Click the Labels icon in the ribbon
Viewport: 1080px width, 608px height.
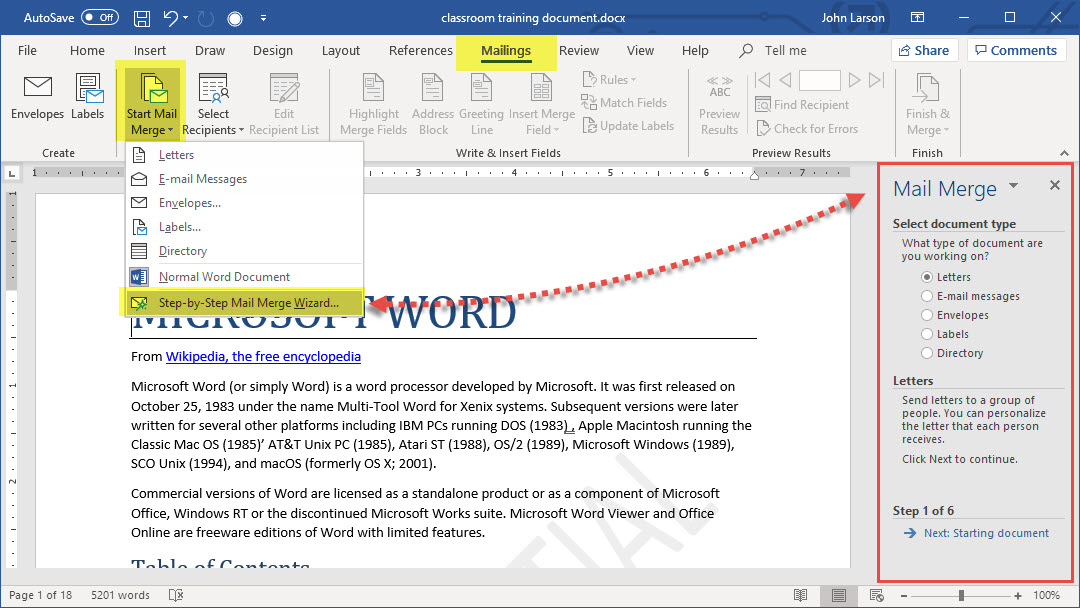88,89
